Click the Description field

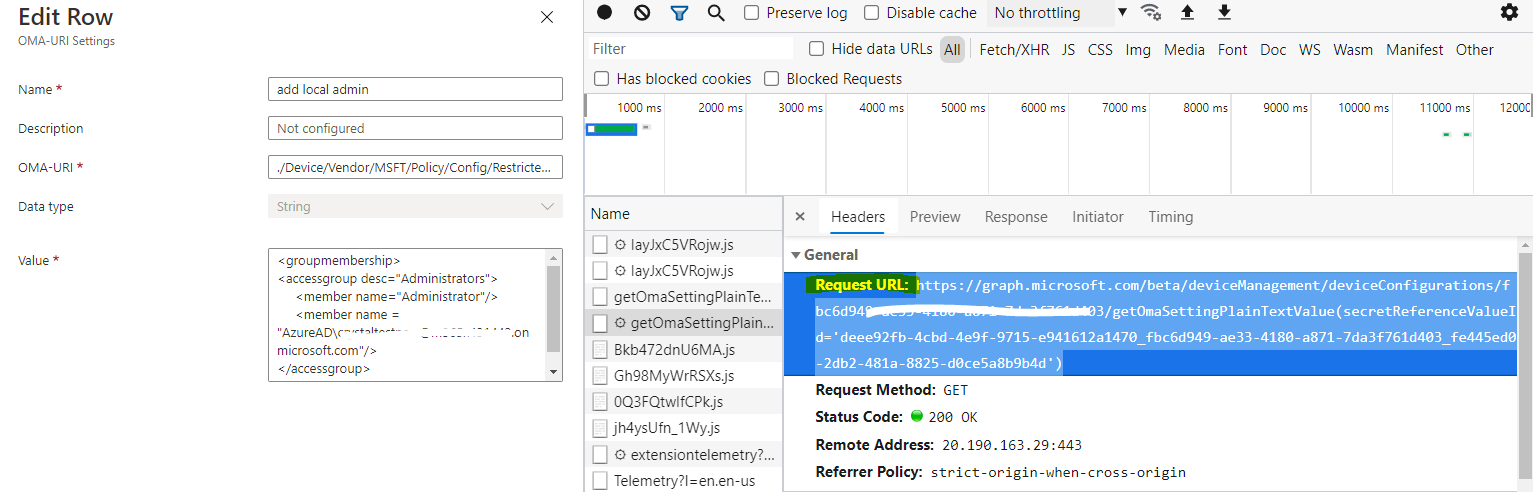[x=415, y=128]
